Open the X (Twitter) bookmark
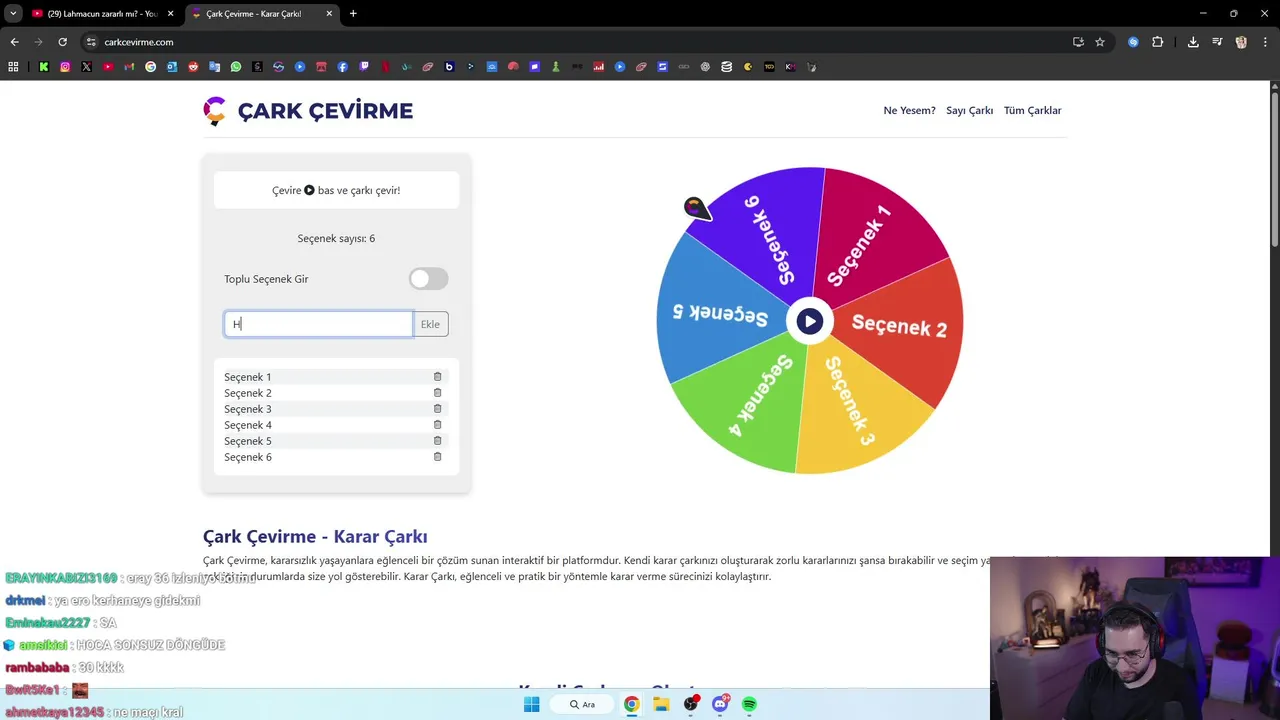This screenshot has height=720, width=1280. [87, 67]
